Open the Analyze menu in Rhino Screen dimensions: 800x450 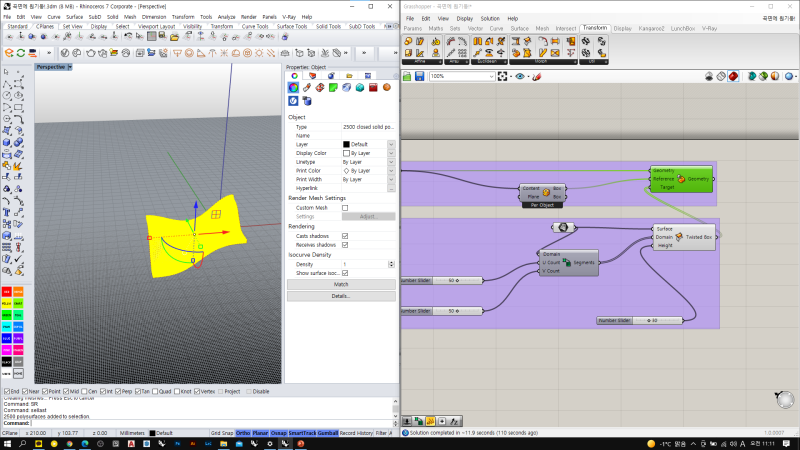(x=227, y=17)
